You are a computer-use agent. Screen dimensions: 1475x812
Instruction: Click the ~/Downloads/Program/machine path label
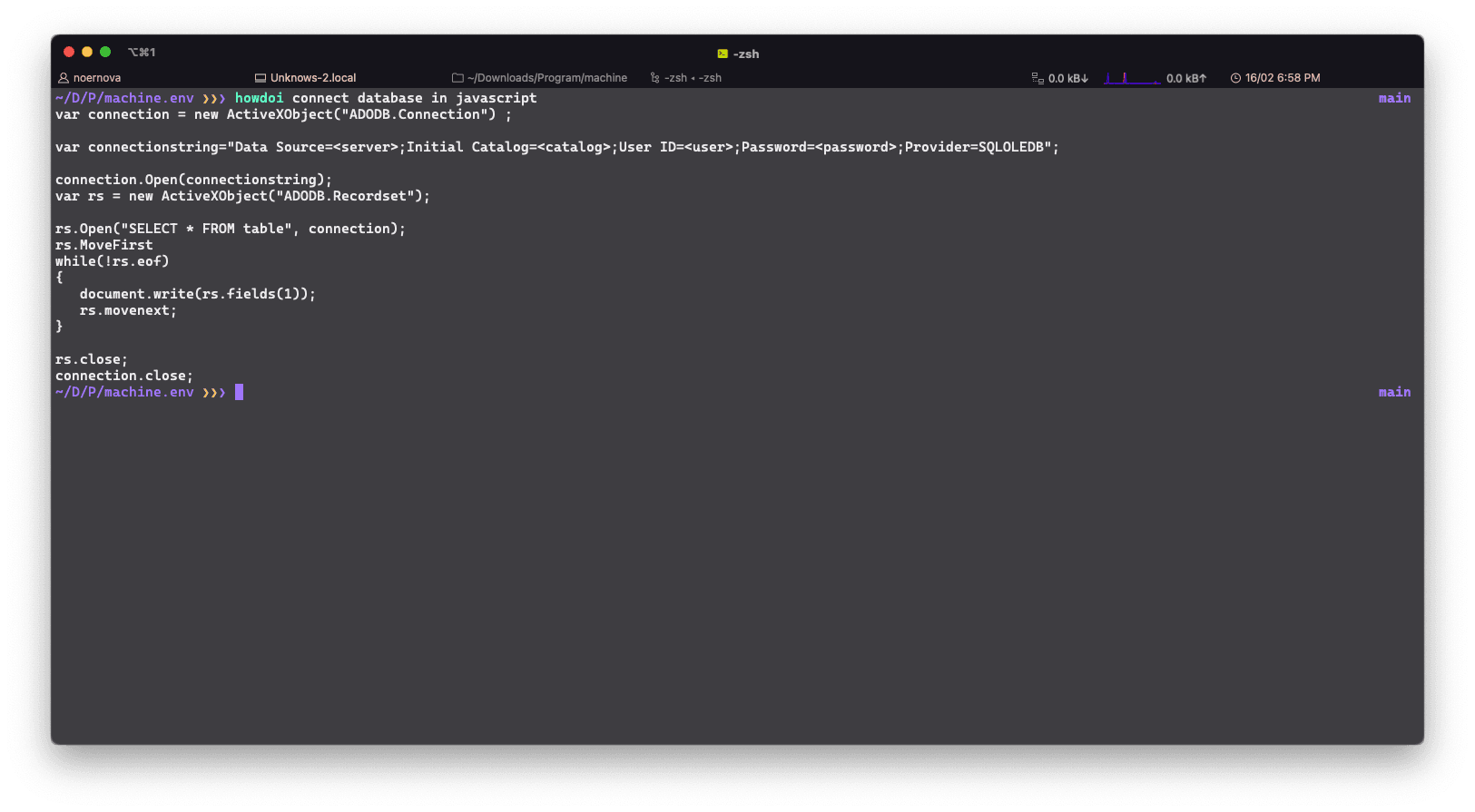(x=547, y=78)
